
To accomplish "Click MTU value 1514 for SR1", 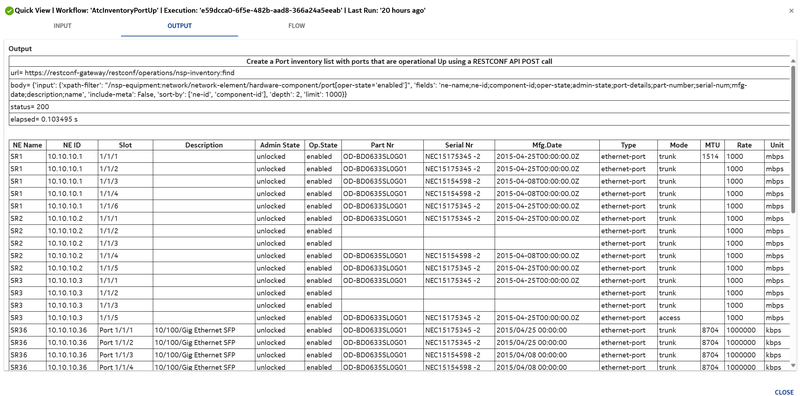I will point(710,157).
